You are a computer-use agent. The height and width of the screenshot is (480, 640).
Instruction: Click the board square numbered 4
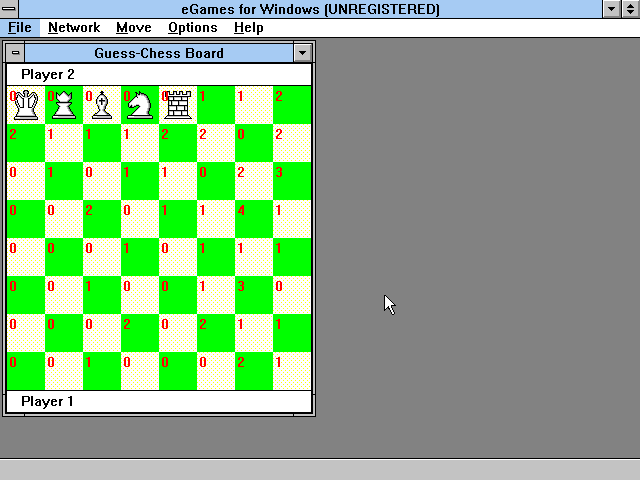click(x=254, y=219)
